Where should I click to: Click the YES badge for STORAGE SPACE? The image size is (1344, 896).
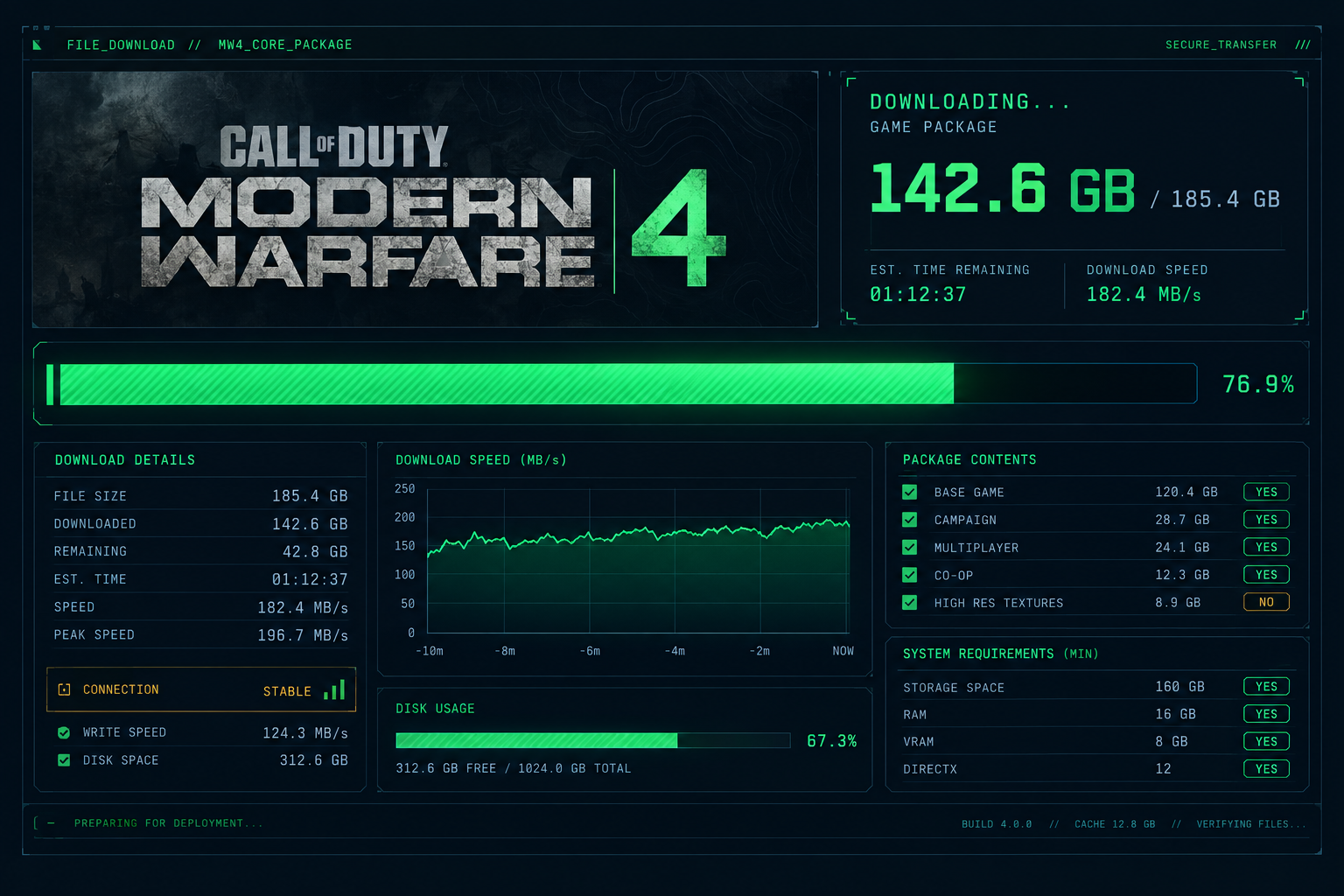[1266, 687]
